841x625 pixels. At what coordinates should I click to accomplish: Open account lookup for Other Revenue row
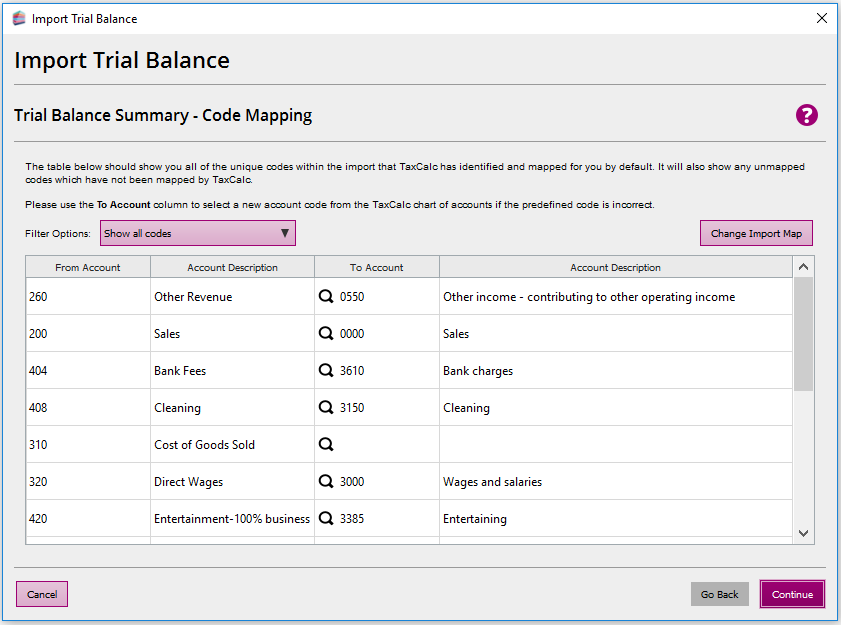326,296
